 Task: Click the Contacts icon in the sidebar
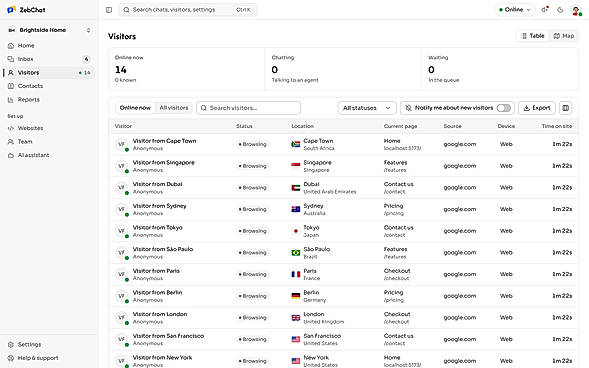coord(11,86)
